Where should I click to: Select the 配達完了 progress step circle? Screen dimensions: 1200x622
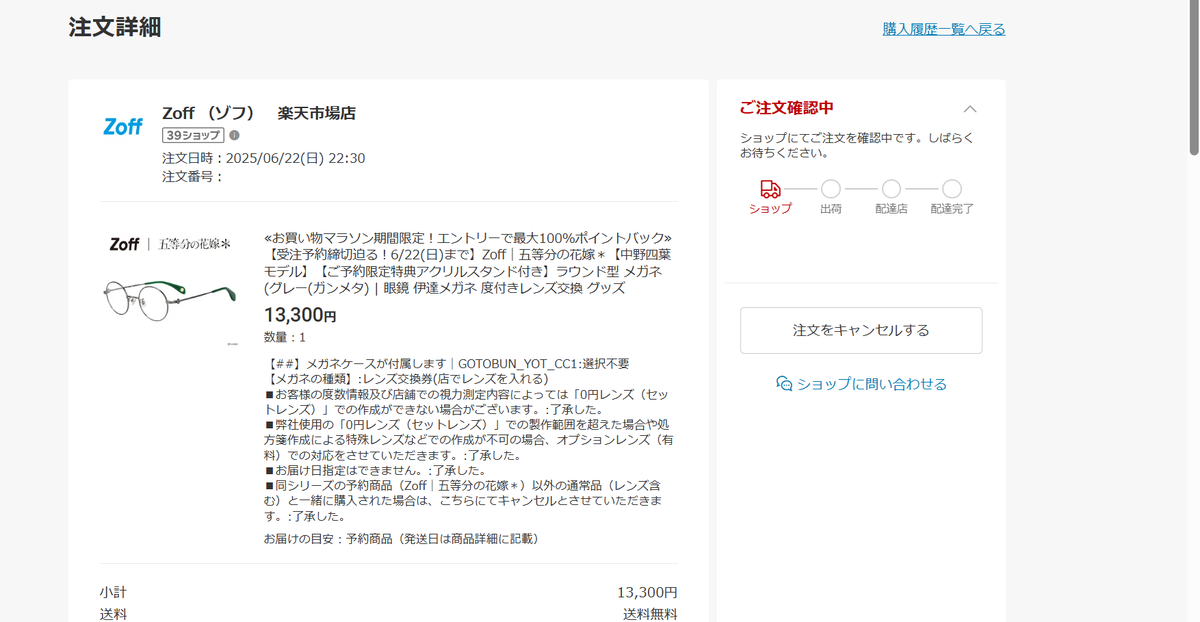(x=952, y=189)
